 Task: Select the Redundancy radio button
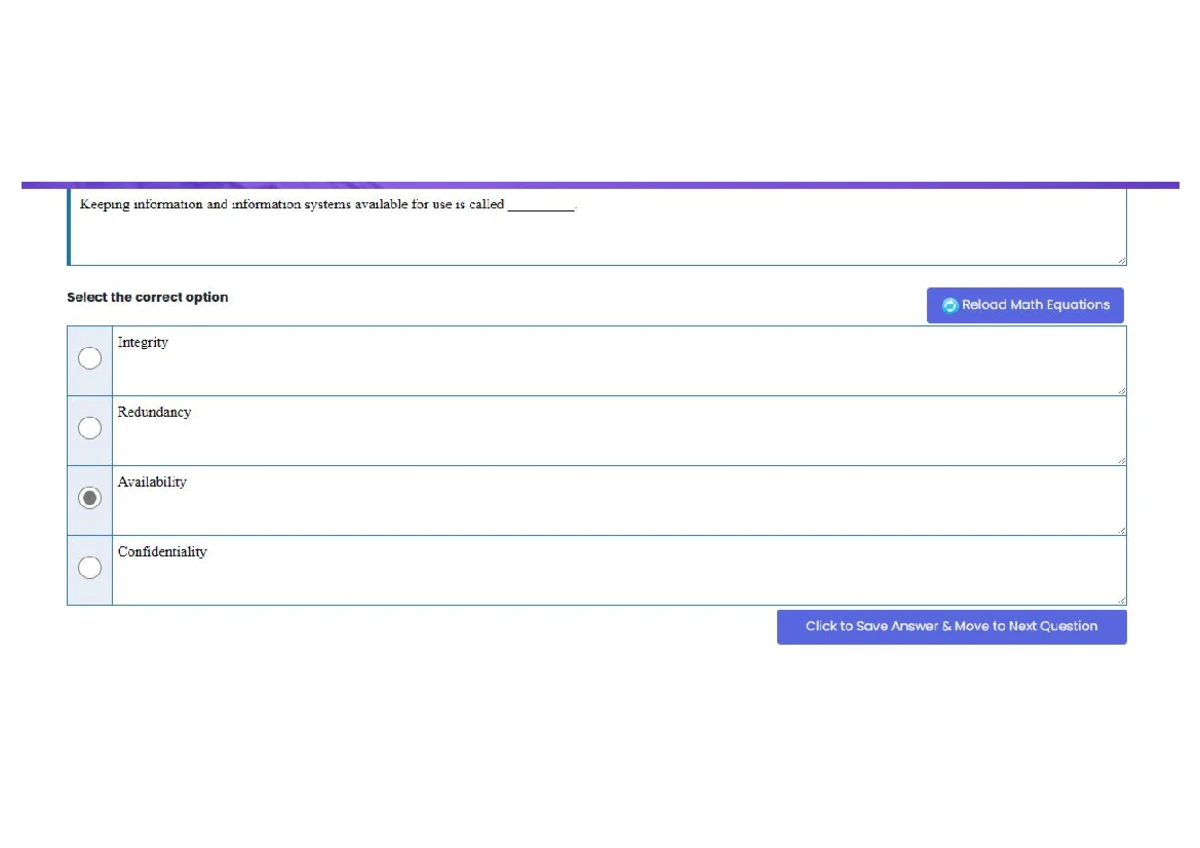(x=89, y=428)
